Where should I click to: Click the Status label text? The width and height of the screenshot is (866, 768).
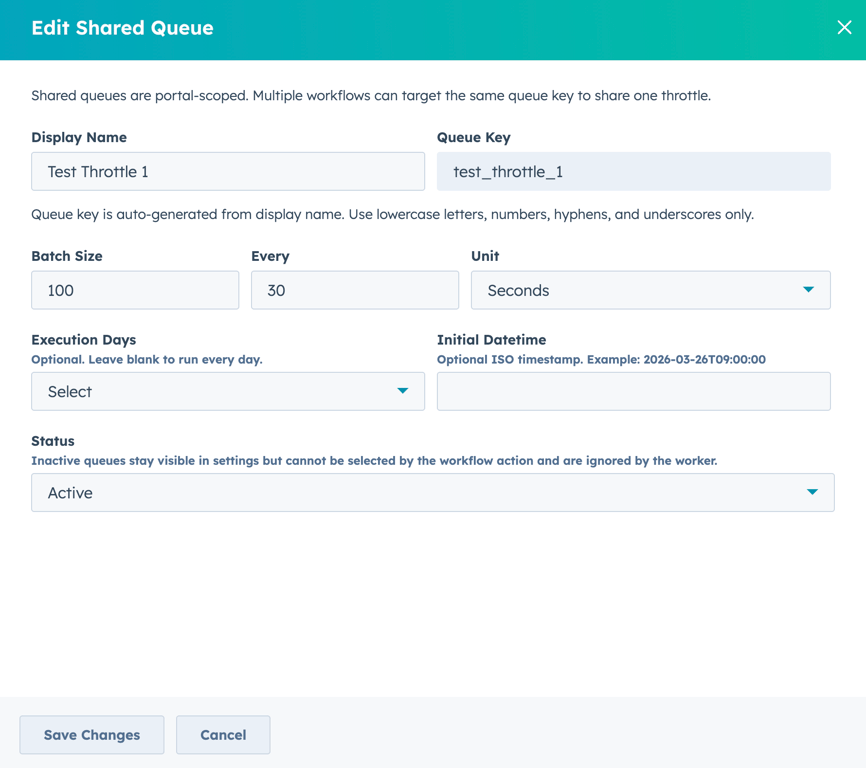point(53,441)
